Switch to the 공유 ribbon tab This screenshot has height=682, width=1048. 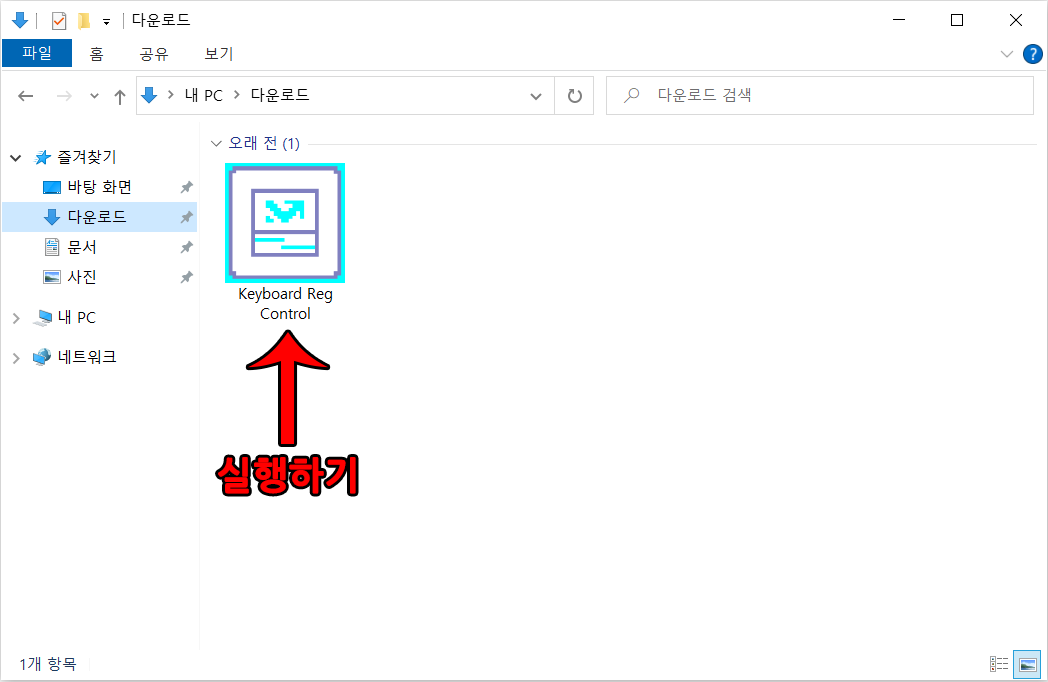[x=154, y=53]
